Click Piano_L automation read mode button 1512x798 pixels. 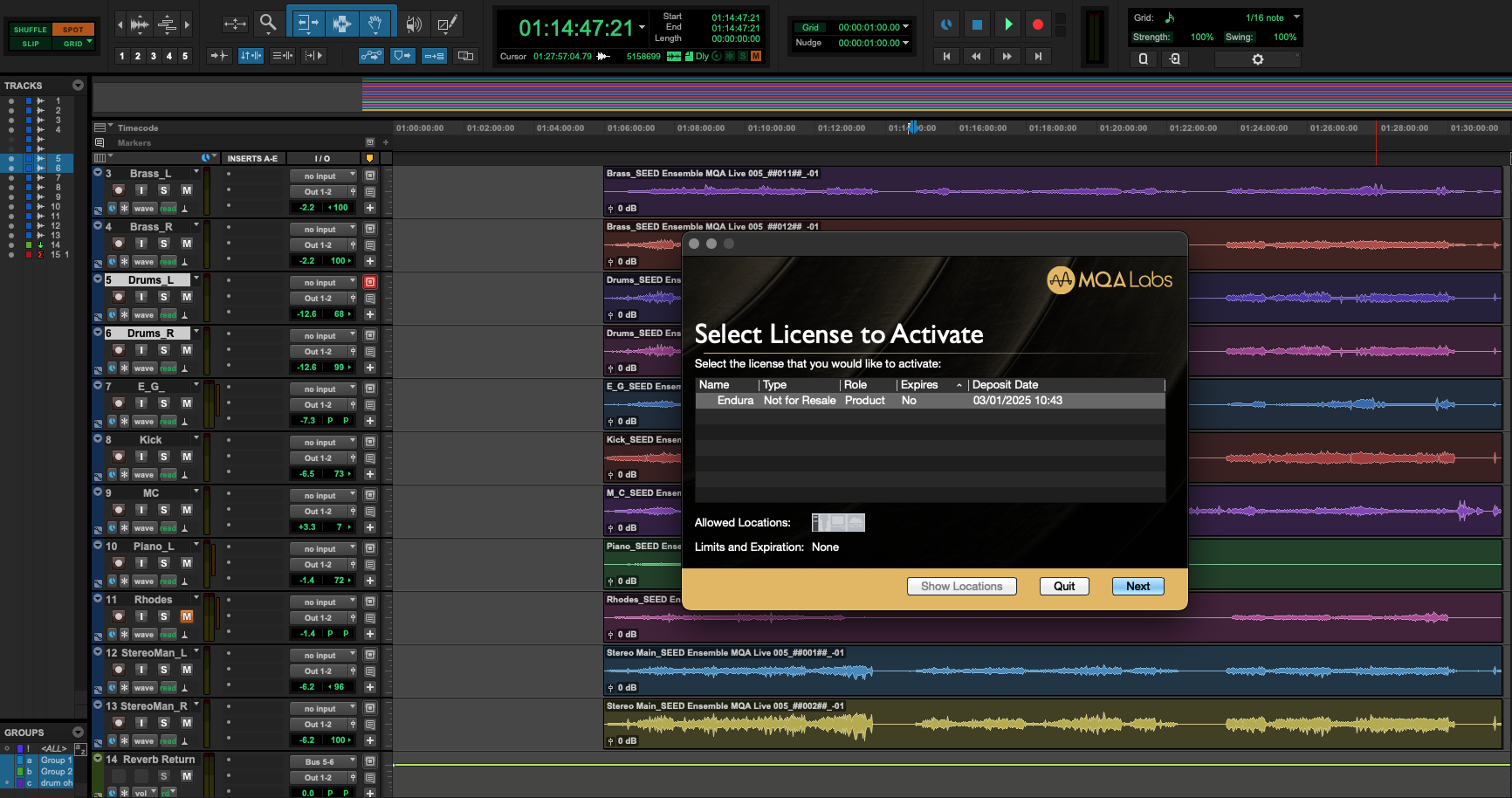coord(168,581)
